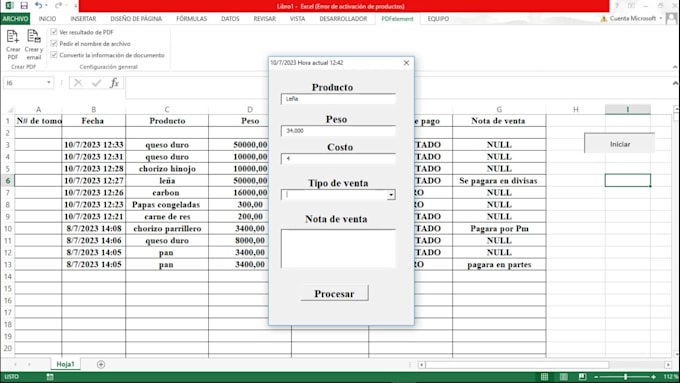Click cell 'pagara en partes'
This screenshot has height=383, width=680.
(x=499, y=265)
